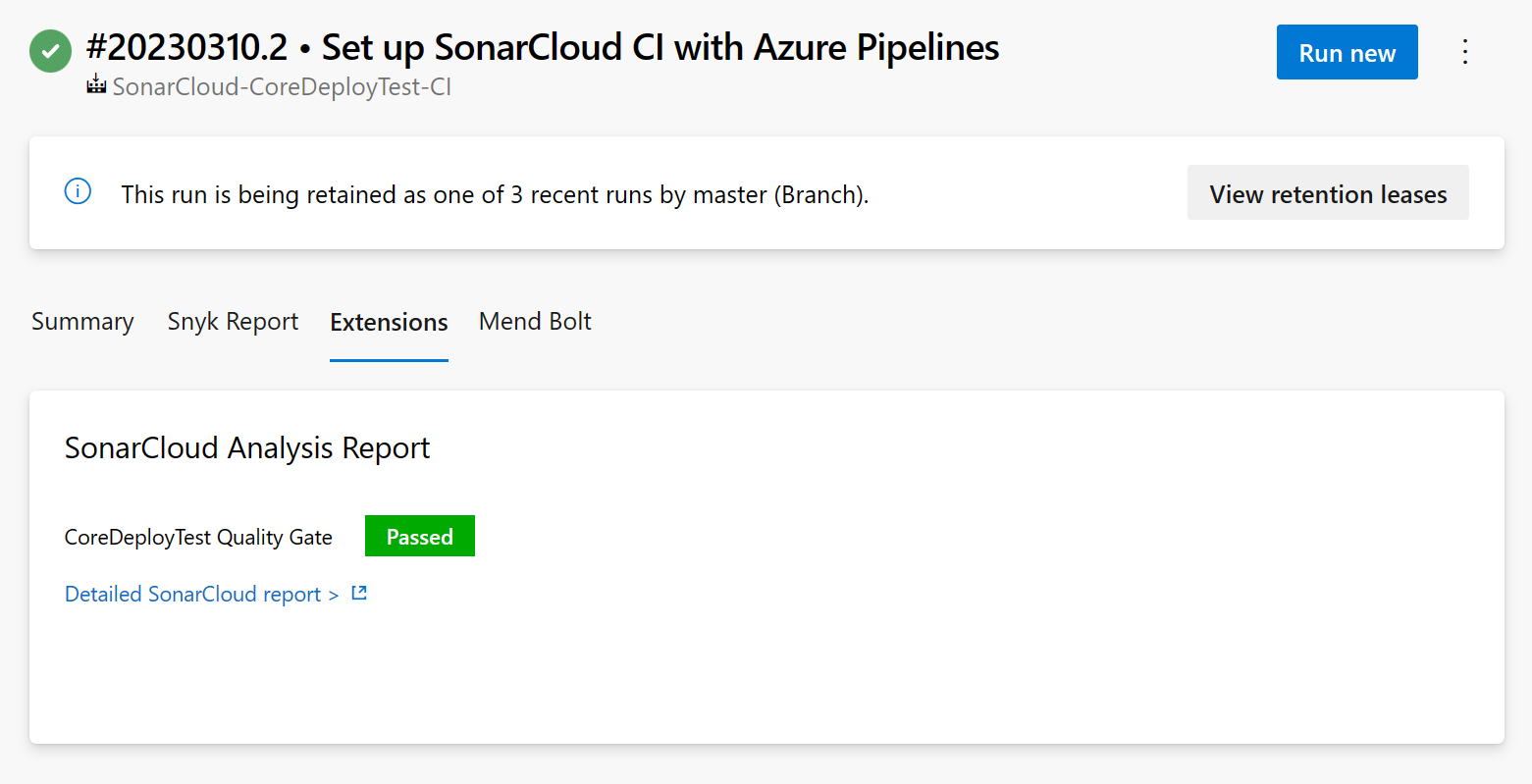Switch to the Summary tab

tap(82, 322)
